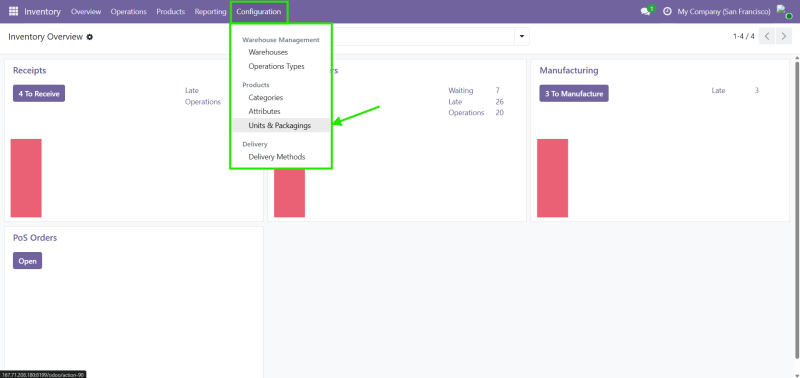
Task: Click the 3 To Manufacture button
Action: coord(573,93)
